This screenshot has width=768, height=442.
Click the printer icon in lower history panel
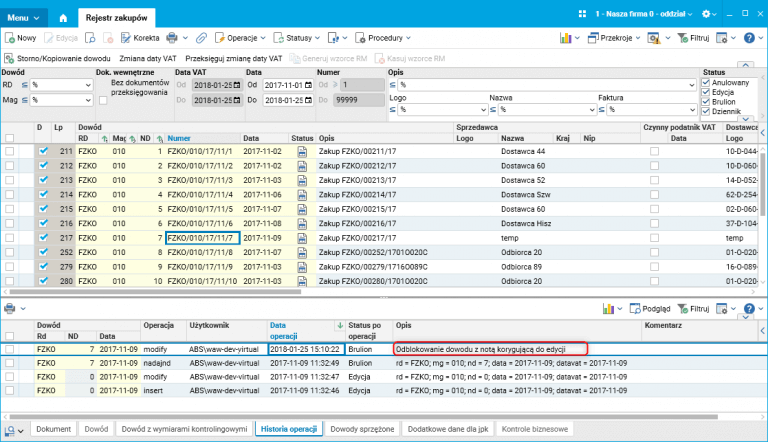tap(10, 309)
